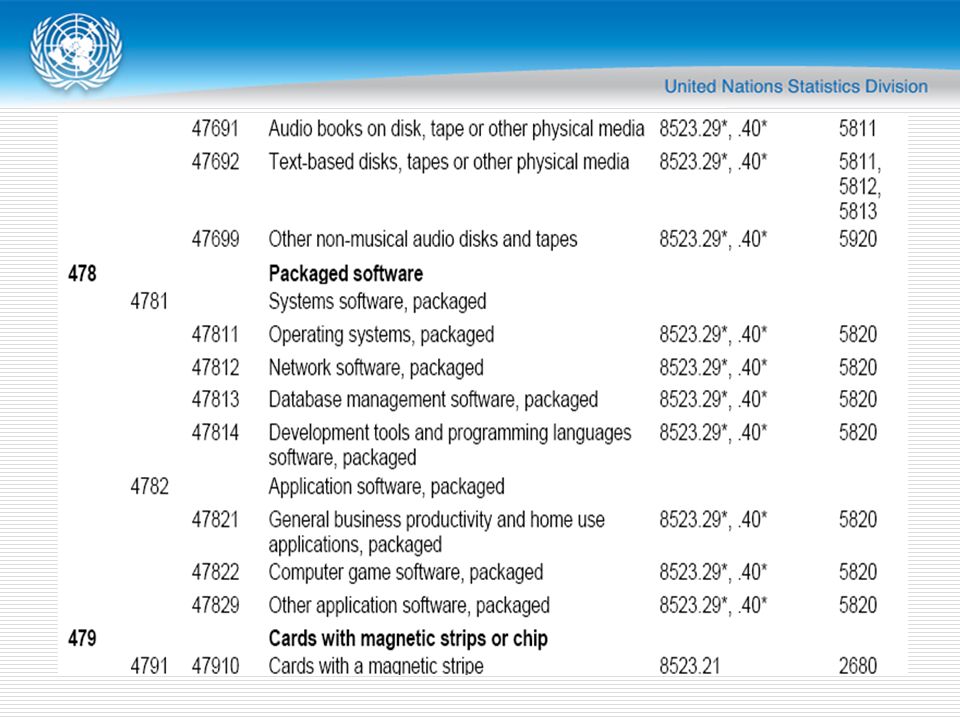Click 5820 in the Computer game software row

pyautogui.click(x=858, y=572)
